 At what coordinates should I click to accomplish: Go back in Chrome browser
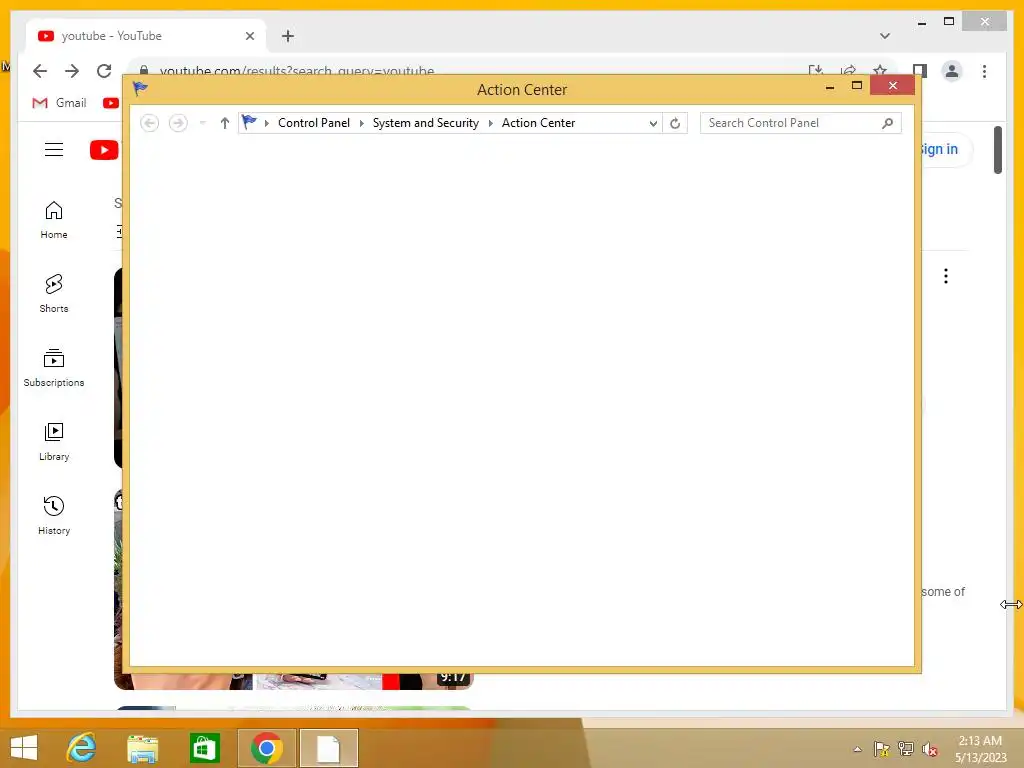40,71
